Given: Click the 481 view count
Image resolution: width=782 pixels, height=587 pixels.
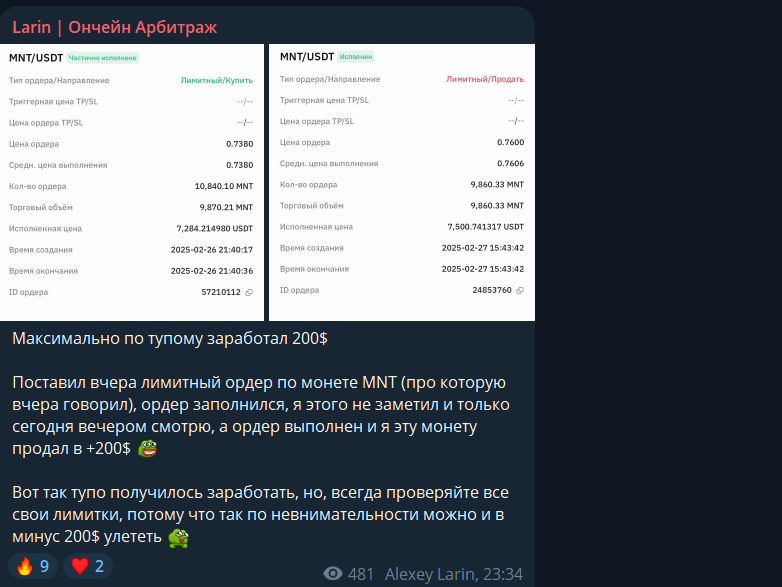Looking at the screenshot, I should point(361,574).
